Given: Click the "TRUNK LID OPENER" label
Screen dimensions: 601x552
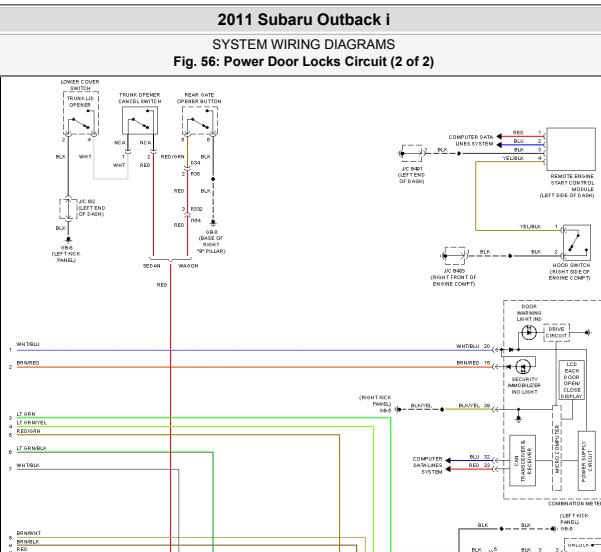Looking at the screenshot, I should (80, 102).
